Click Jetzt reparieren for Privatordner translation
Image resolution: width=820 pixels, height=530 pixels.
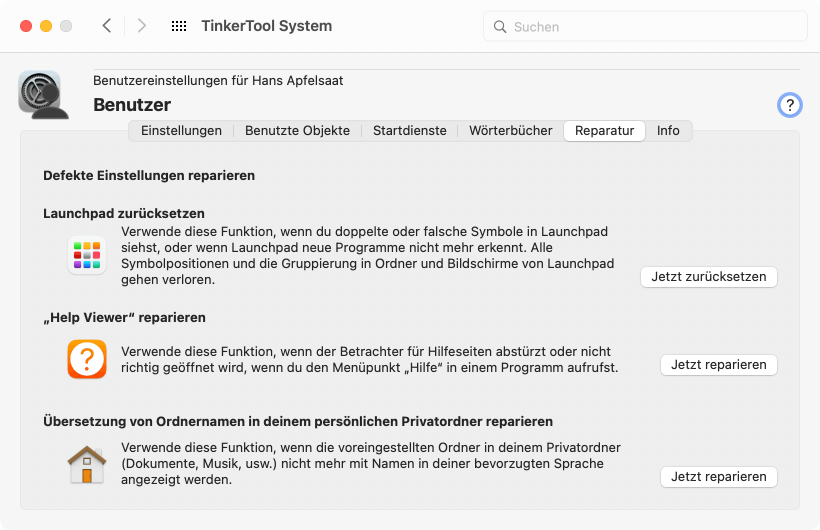click(719, 477)
